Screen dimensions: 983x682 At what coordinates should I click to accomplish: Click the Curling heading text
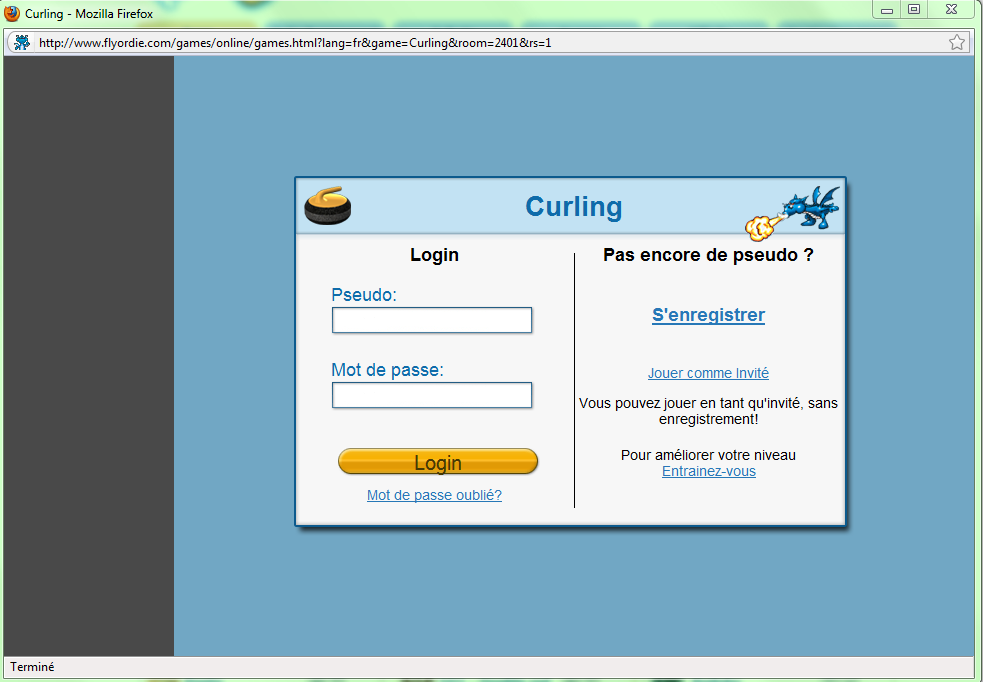[574, 206]
